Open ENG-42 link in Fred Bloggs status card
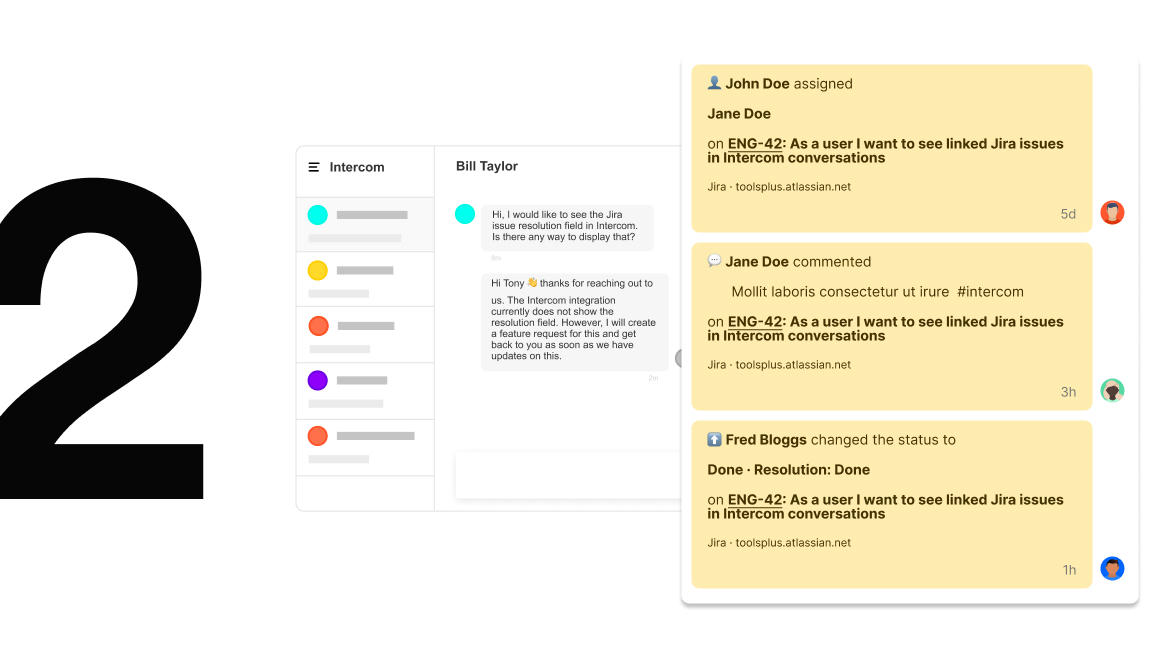This screenshot has height=658, width=1160. (754, 500)
